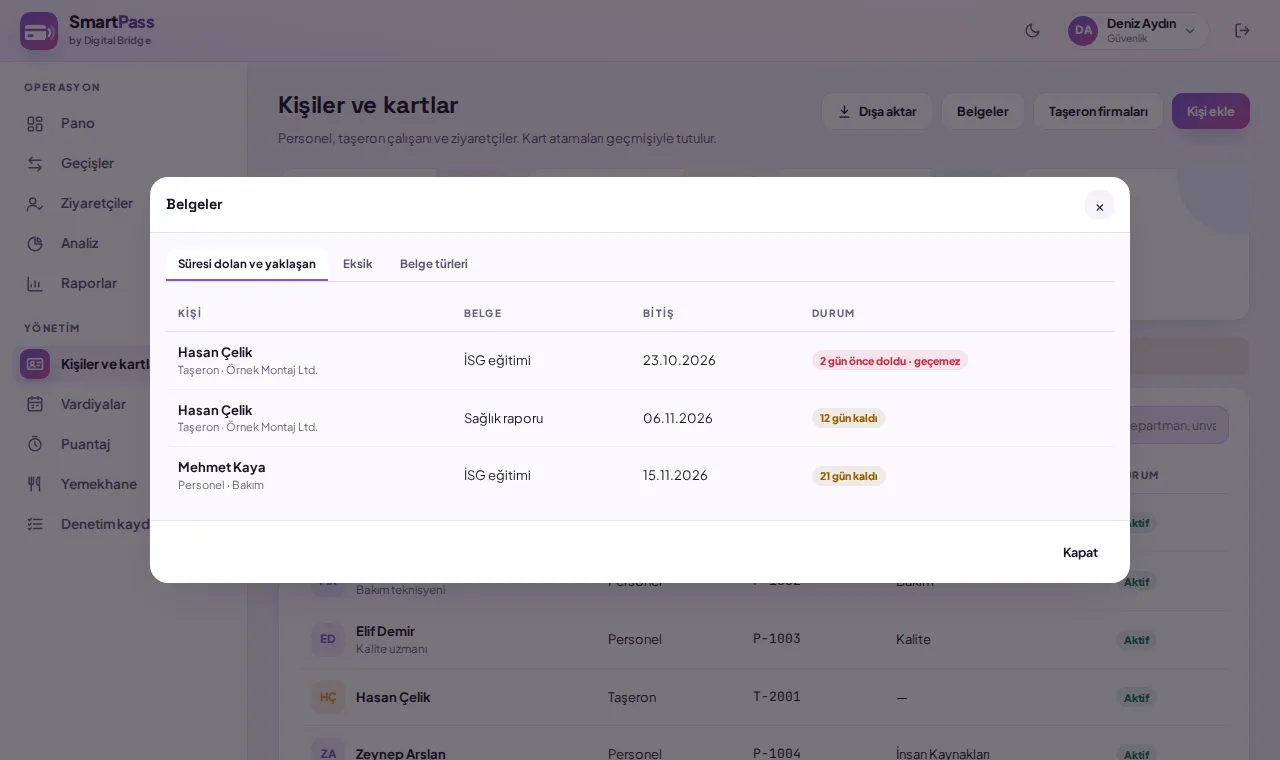This screenshot has height=760, width=1280.
Task: Switch to the Belge türleri tab
Action: pyautogui.click(x=434, y=264)
